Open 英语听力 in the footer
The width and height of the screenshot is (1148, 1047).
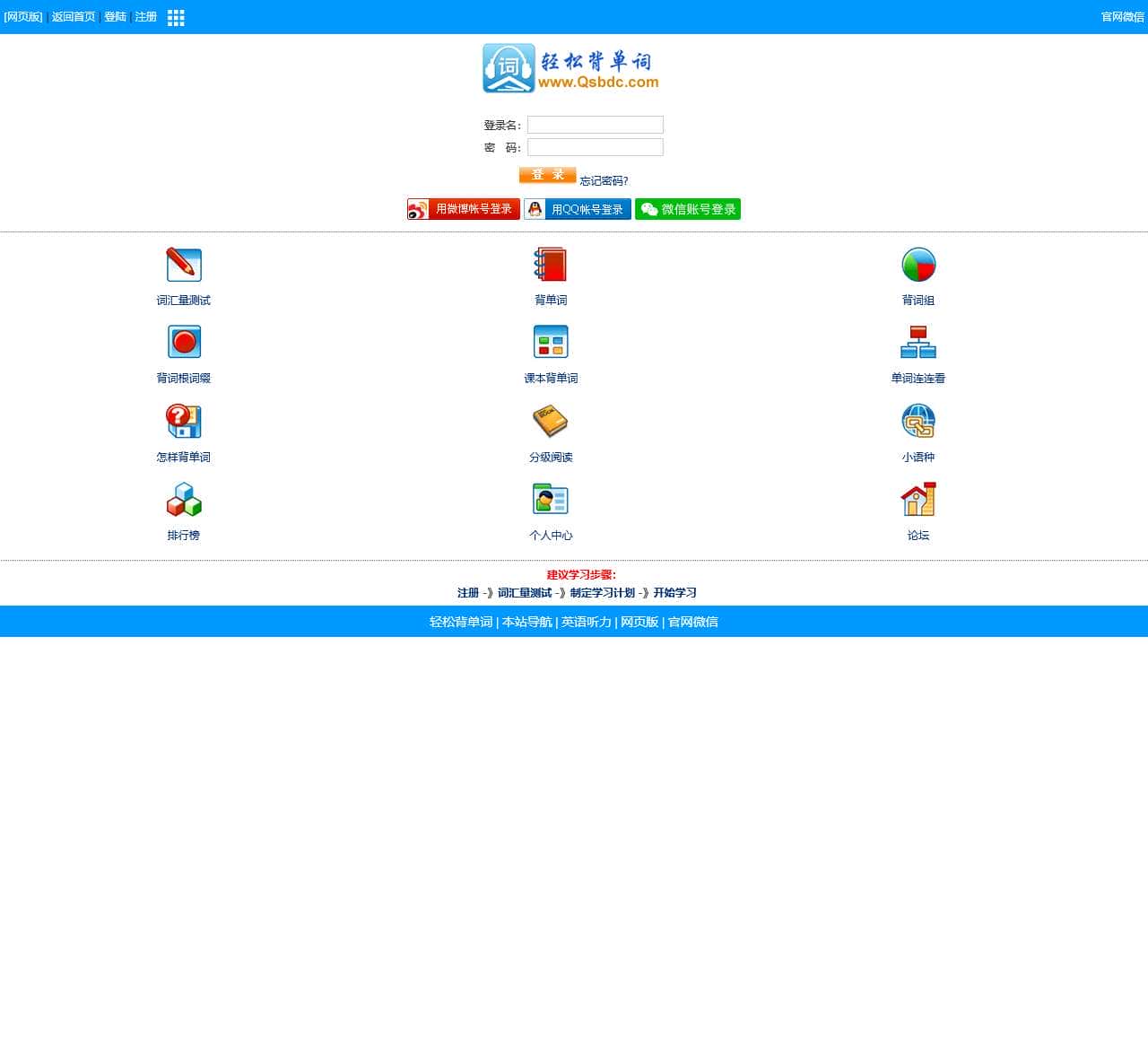coord(584,622)
